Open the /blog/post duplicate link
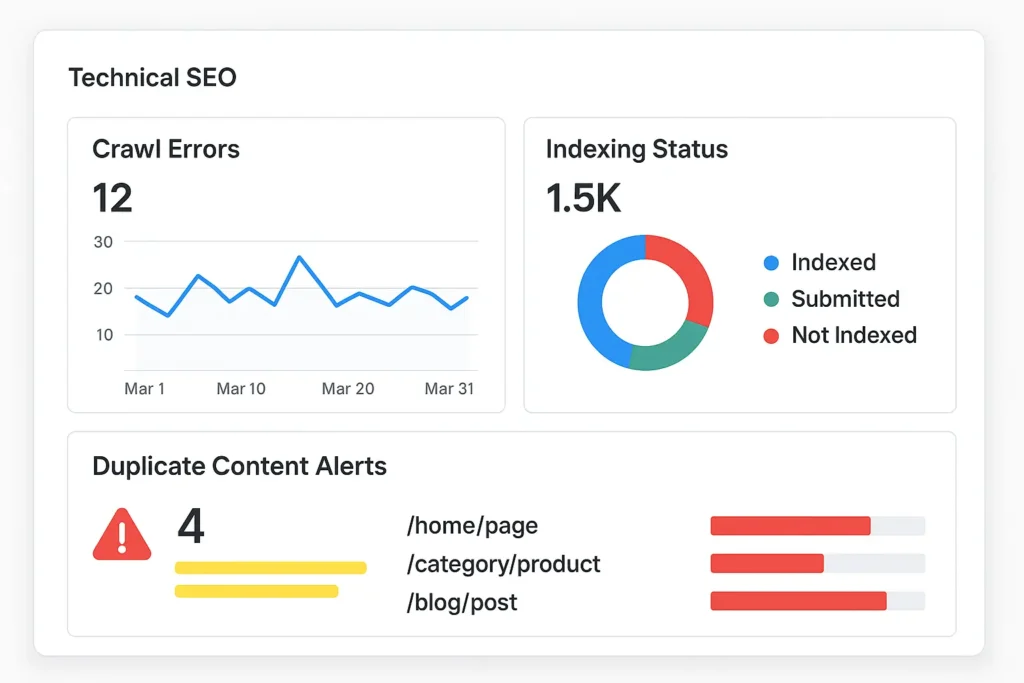The height and width of the screenshot is (683, 1024). tap(462, 602)
